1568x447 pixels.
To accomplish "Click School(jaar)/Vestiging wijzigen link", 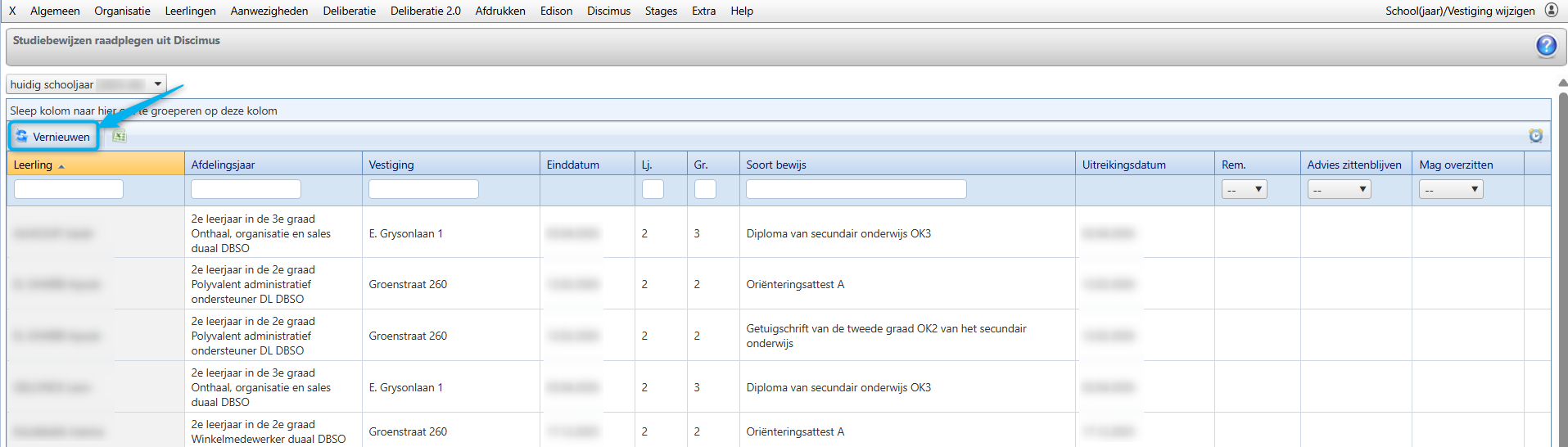I will coord(1460,11).
